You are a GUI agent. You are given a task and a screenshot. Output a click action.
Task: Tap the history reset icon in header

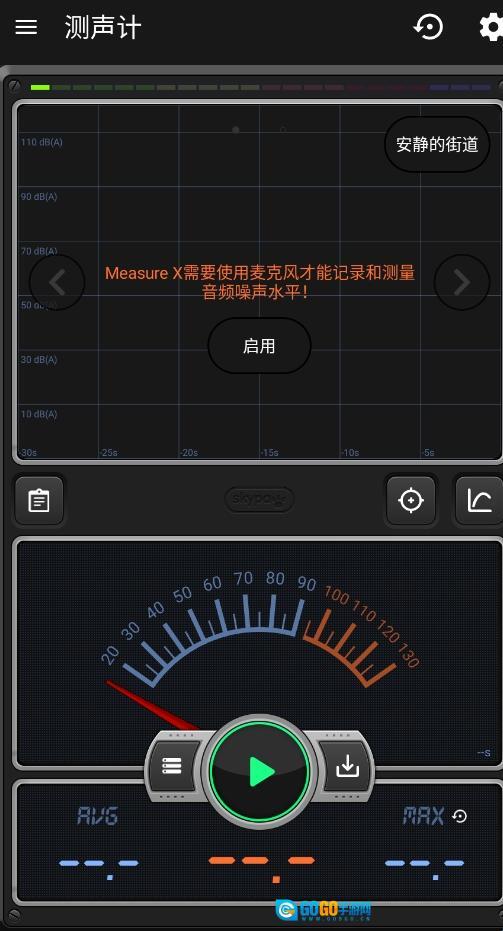pos(428,27)
